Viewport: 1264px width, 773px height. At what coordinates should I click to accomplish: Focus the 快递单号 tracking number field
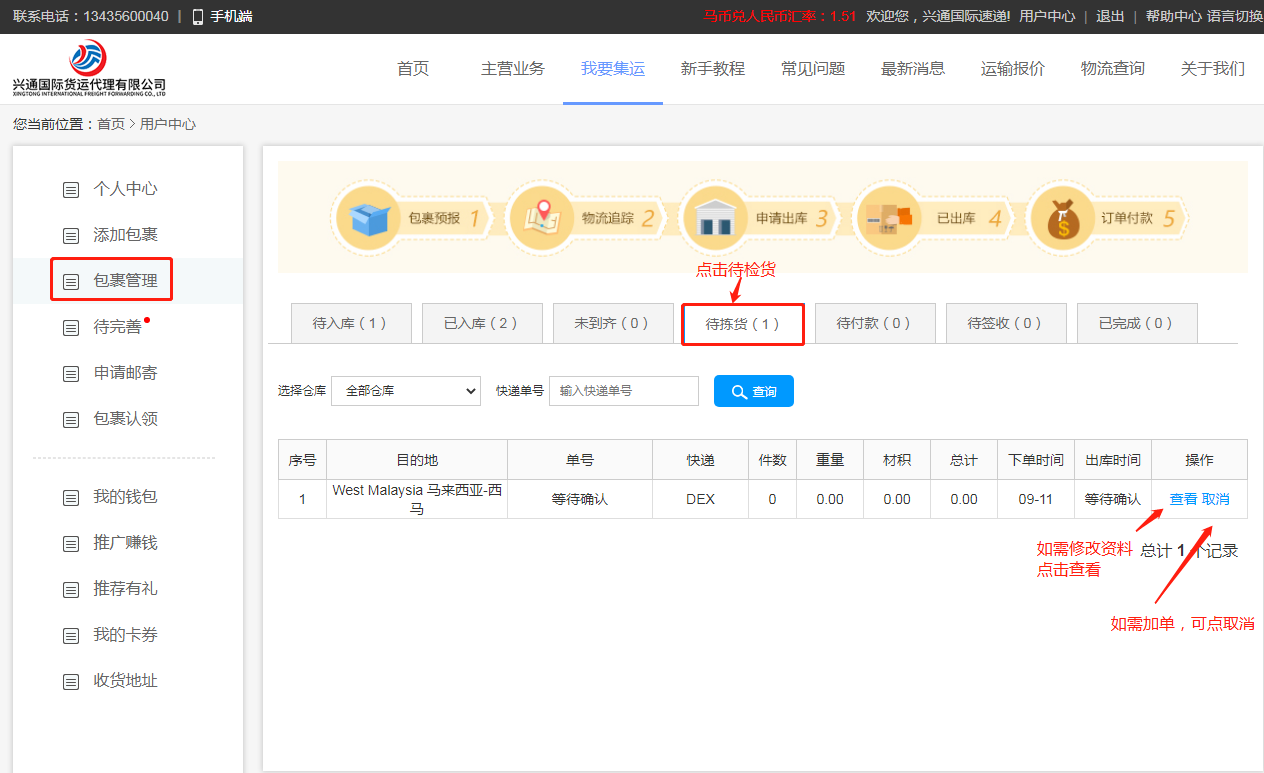pyautogui.click(x=623, y=391)
